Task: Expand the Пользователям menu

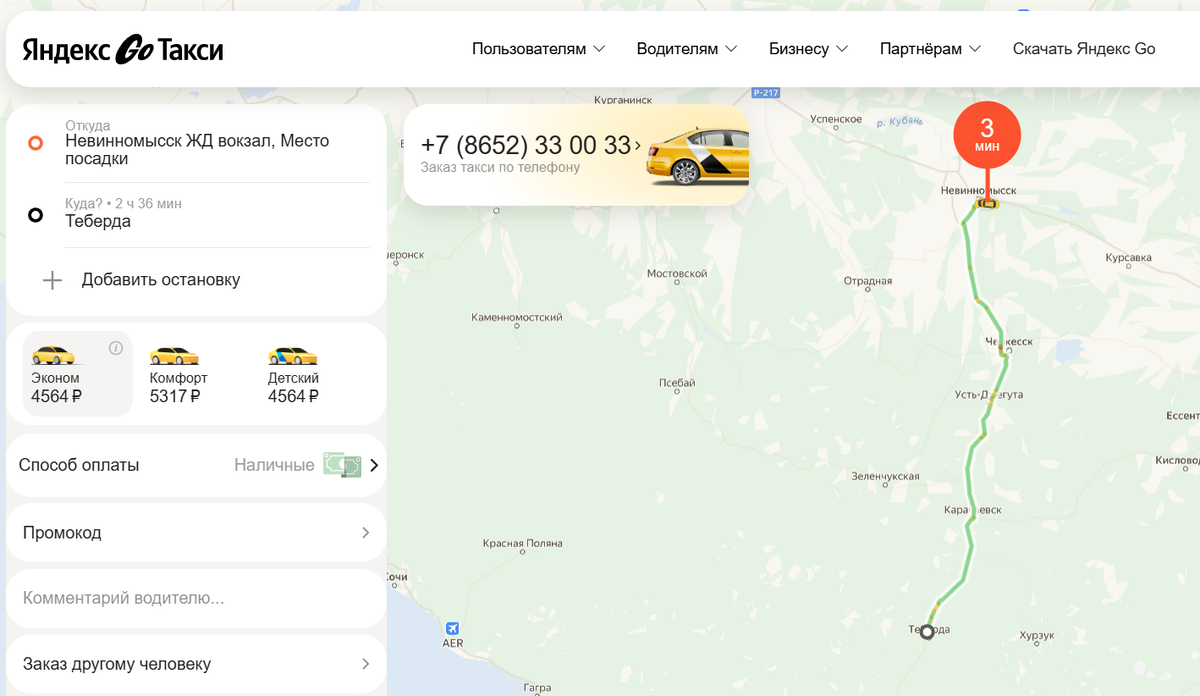Action: click(x=539, y=49)
